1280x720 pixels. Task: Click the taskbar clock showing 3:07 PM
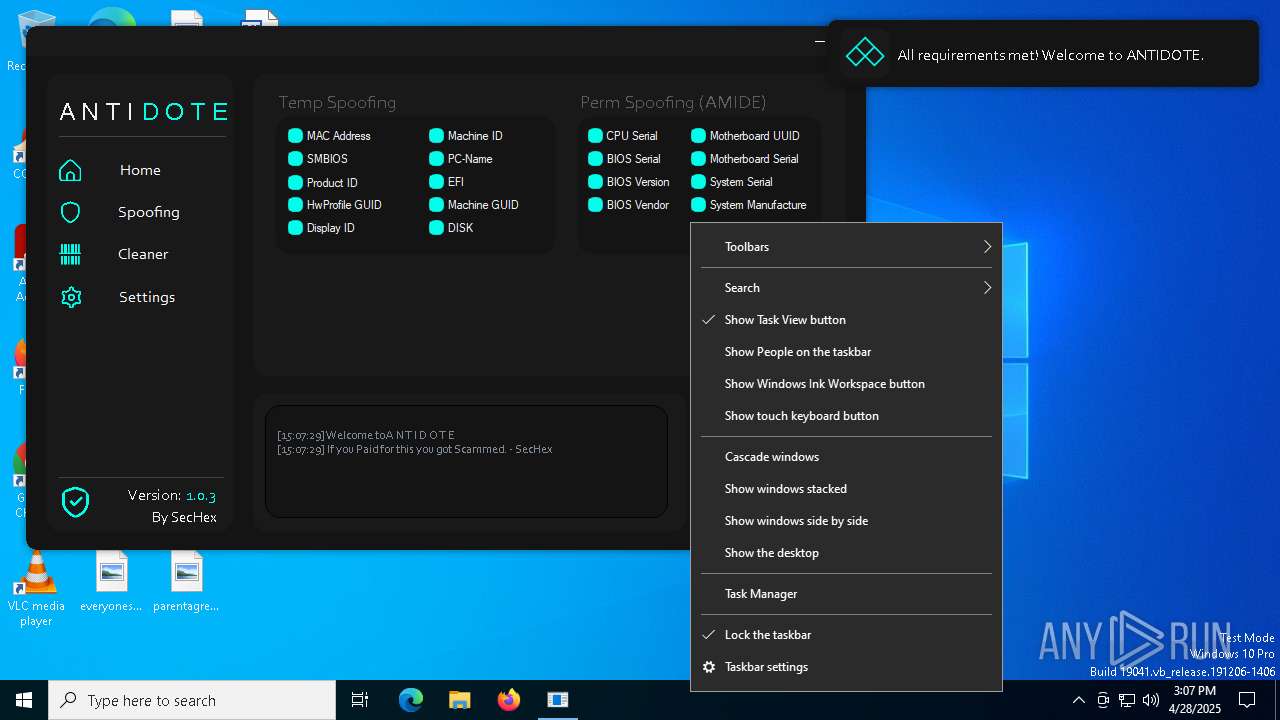click(x=1195, y=700)
